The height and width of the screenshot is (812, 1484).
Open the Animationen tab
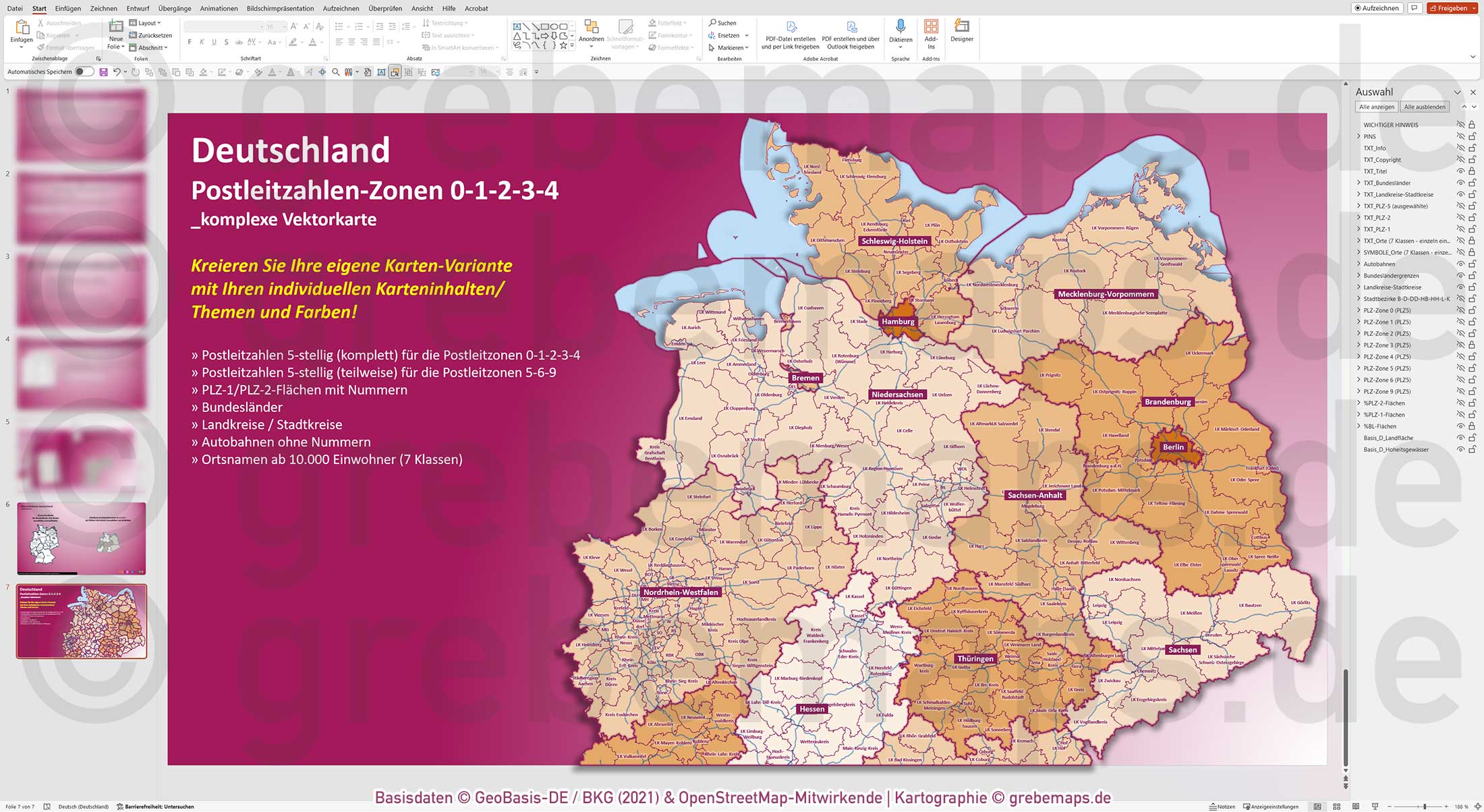[x=219, y=8]
